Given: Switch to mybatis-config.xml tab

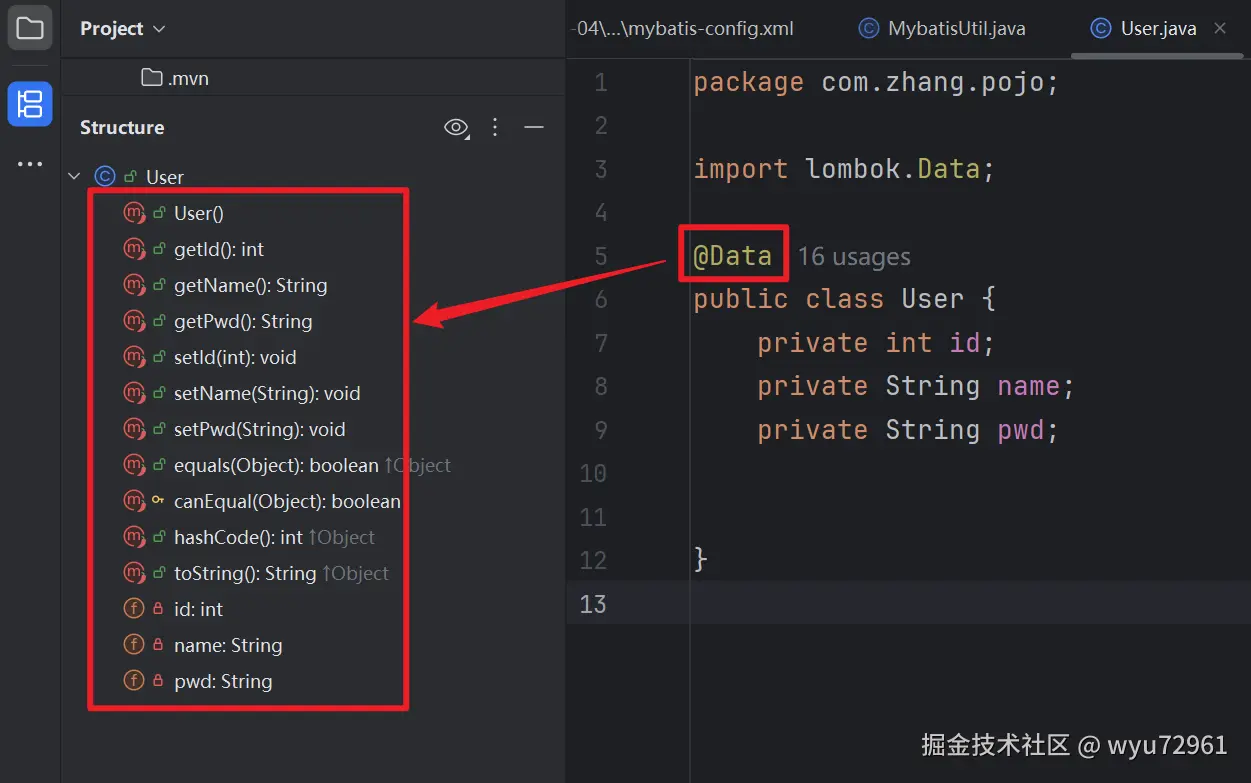Looking at the screenshot, I should coord(682,28).
